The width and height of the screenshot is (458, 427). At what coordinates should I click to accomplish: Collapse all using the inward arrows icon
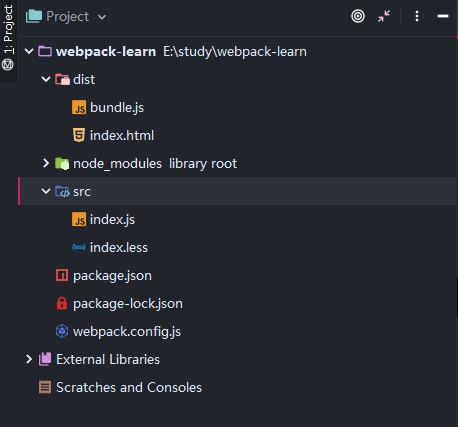pos(384,16)
